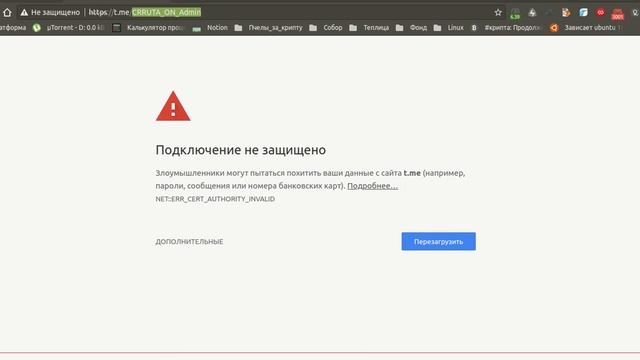The image size is (640, 360).
Task: Open the µTorrent bookmark
Action: pos(68,28)
